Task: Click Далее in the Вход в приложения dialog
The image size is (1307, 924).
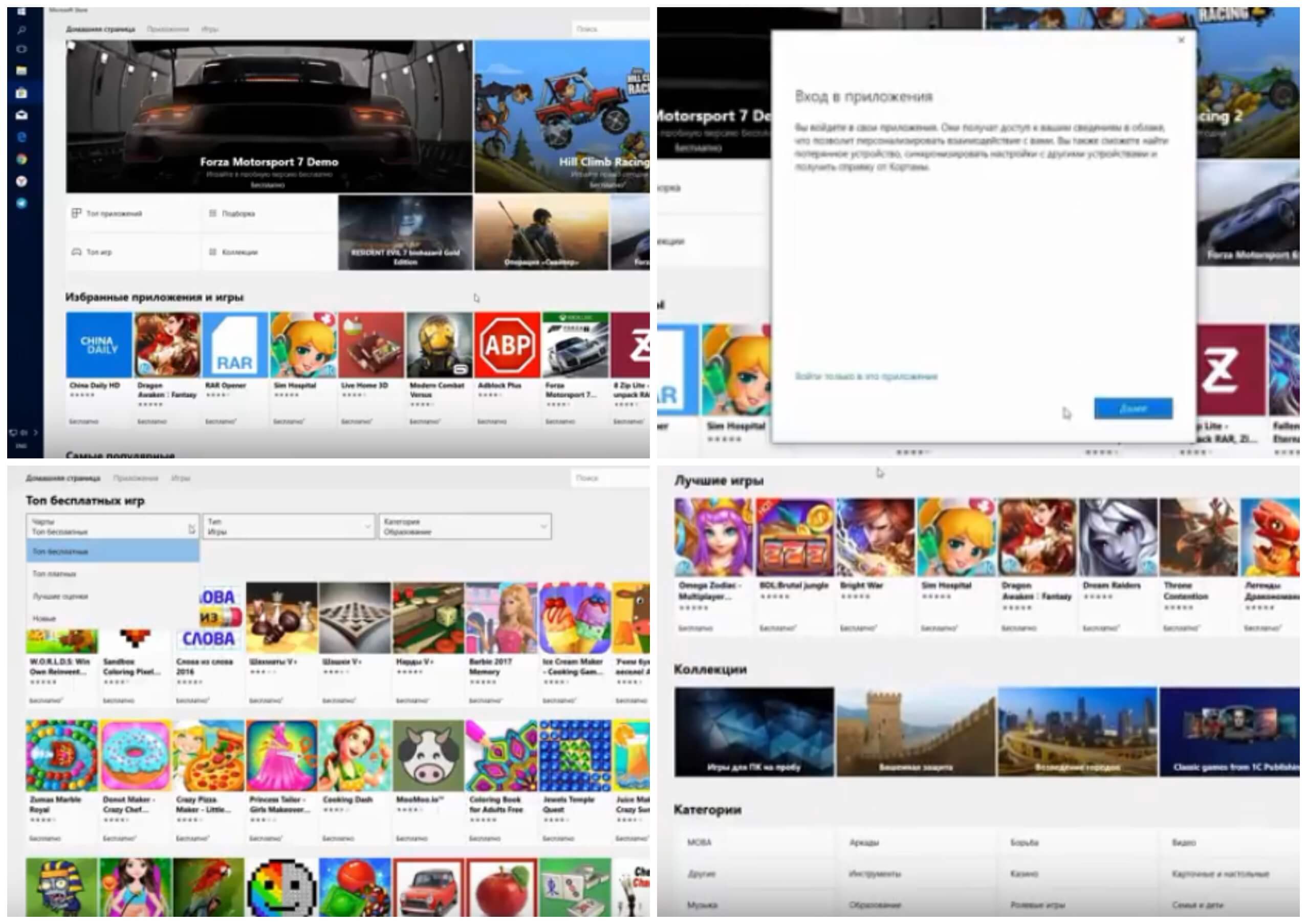Action: tap(1133, 408)
